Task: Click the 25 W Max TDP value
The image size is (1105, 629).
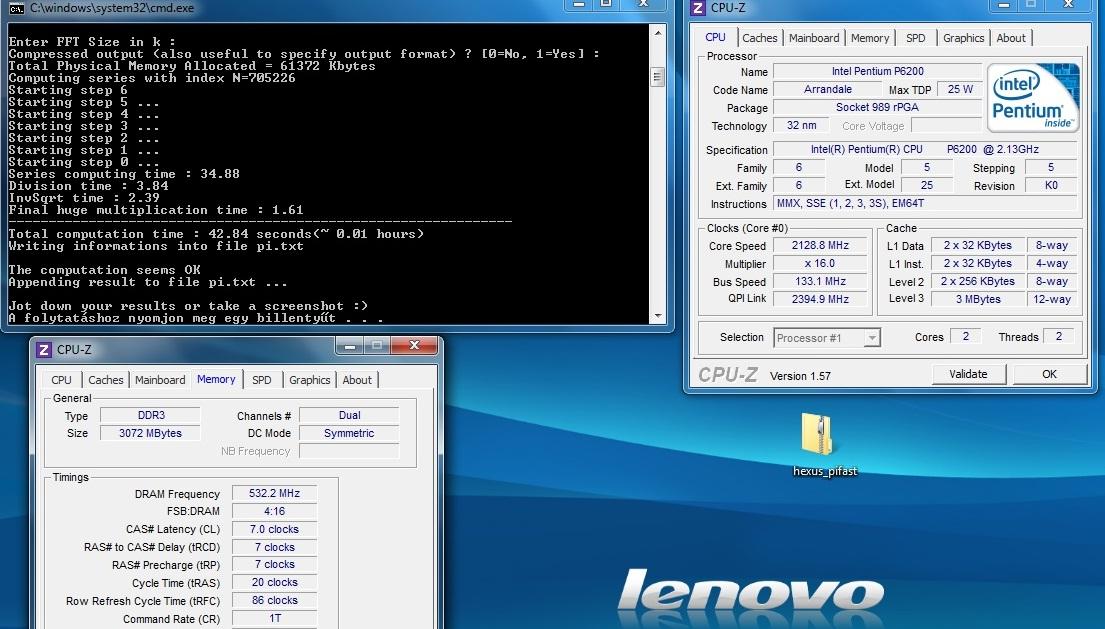Action: 960,89
